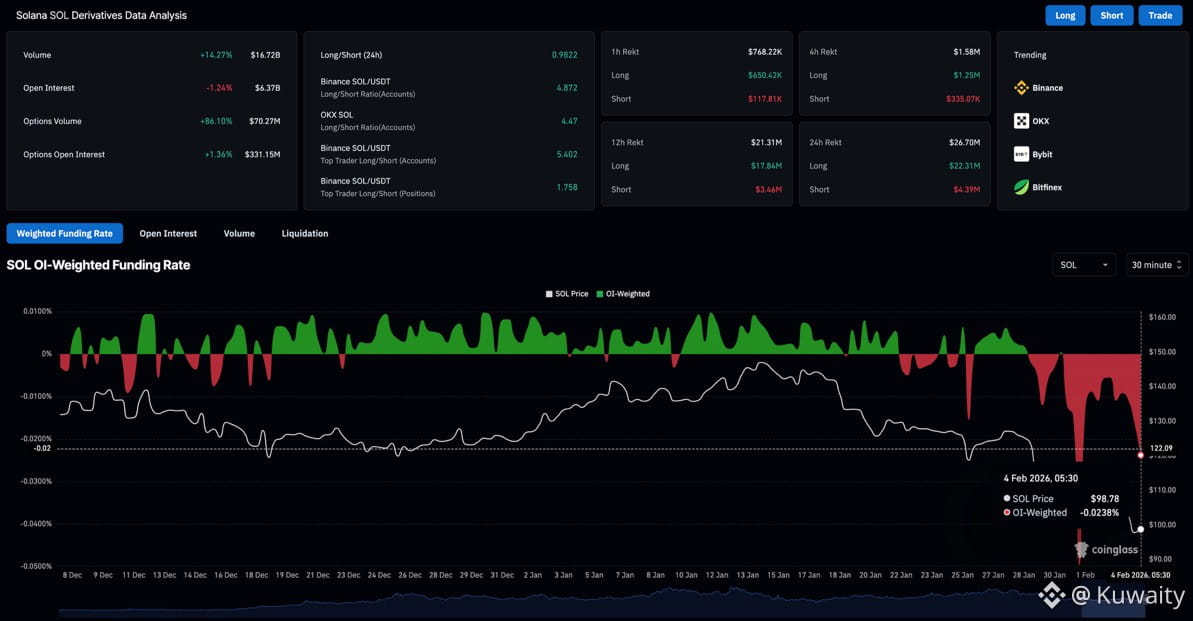Screen dimensions: 1193x621
Task: Expand the 30 minute interval dropdown
Action: tap(1156, 265)
